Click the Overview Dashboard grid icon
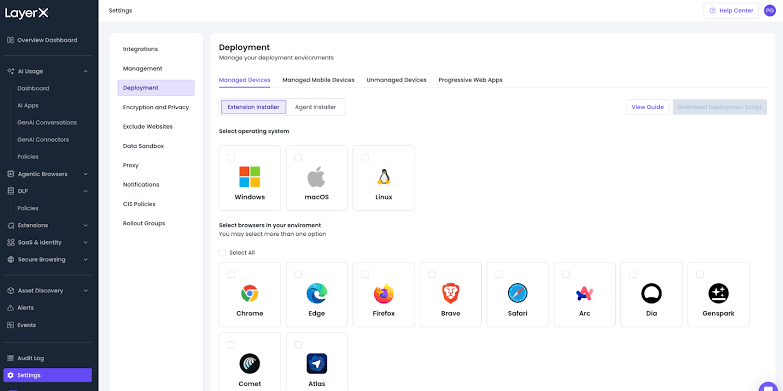 pos(10,40)
